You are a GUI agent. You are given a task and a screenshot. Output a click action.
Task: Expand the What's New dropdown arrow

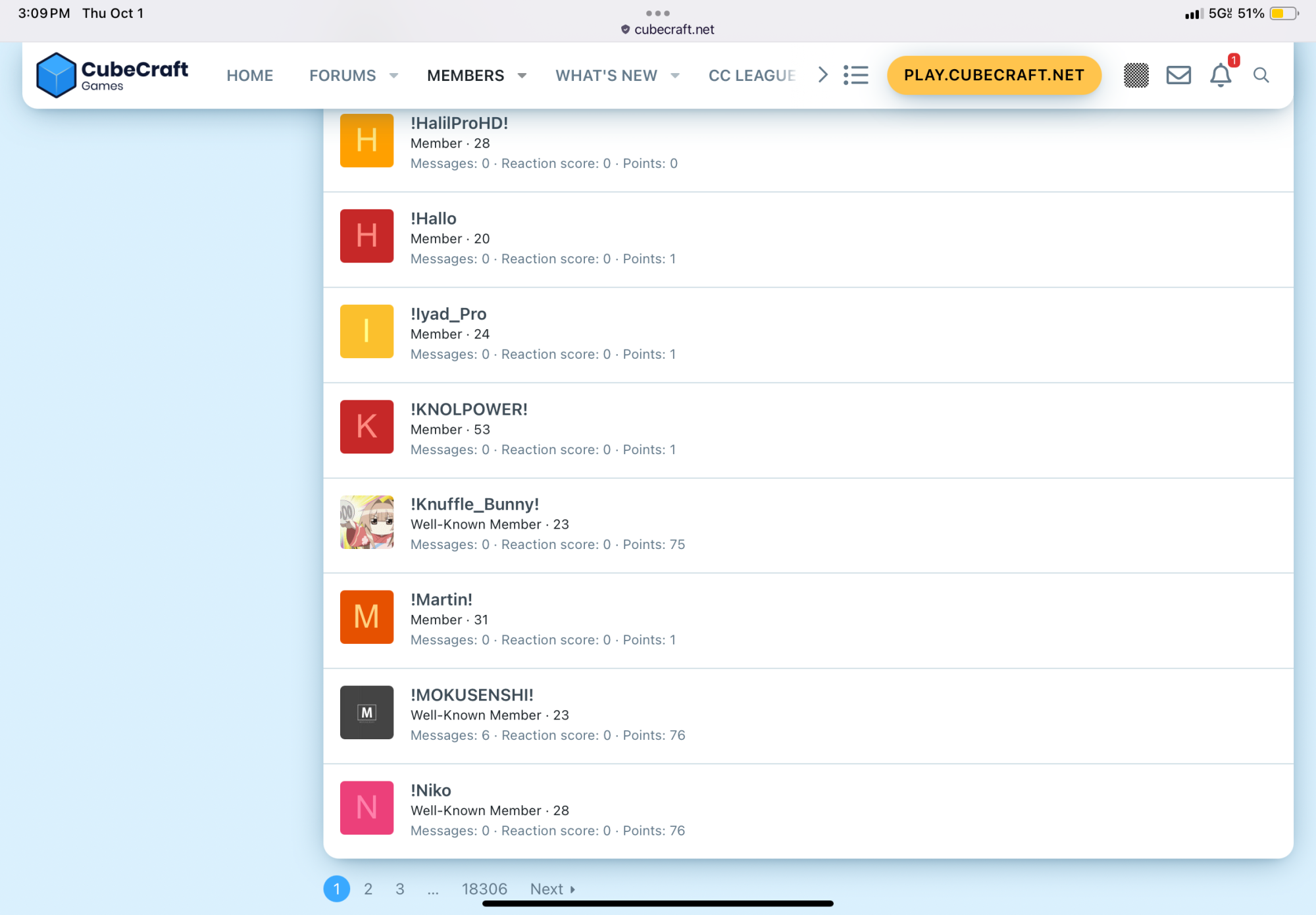675,76
